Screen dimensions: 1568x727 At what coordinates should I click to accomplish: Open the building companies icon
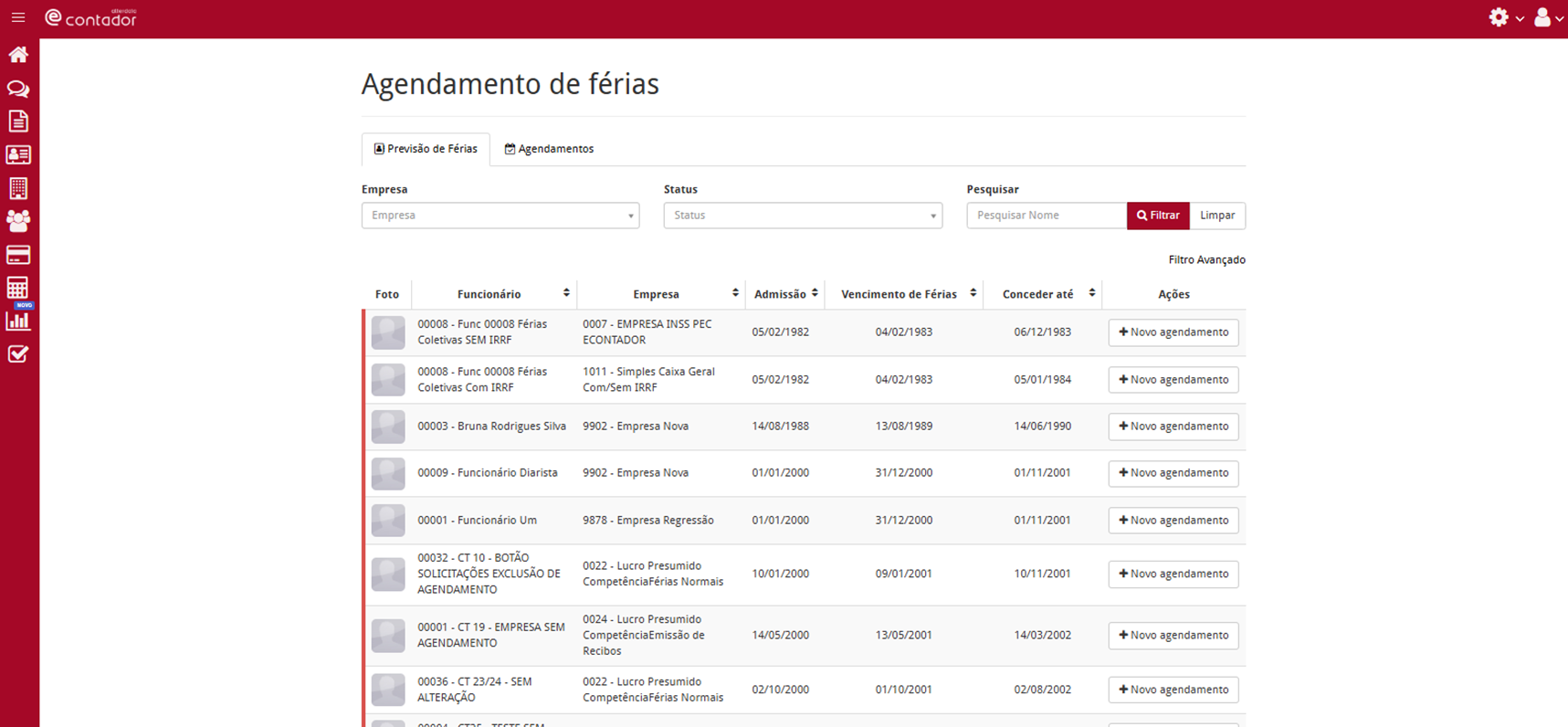click(18, 188)
